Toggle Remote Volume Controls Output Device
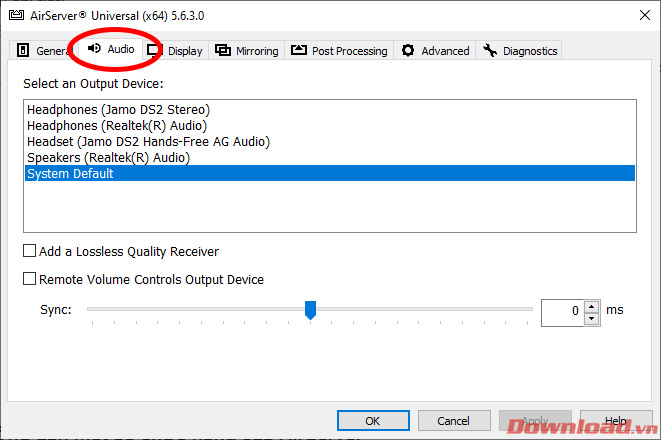Image resolution: width=661 pixels, height=440 pixels. 30,280
